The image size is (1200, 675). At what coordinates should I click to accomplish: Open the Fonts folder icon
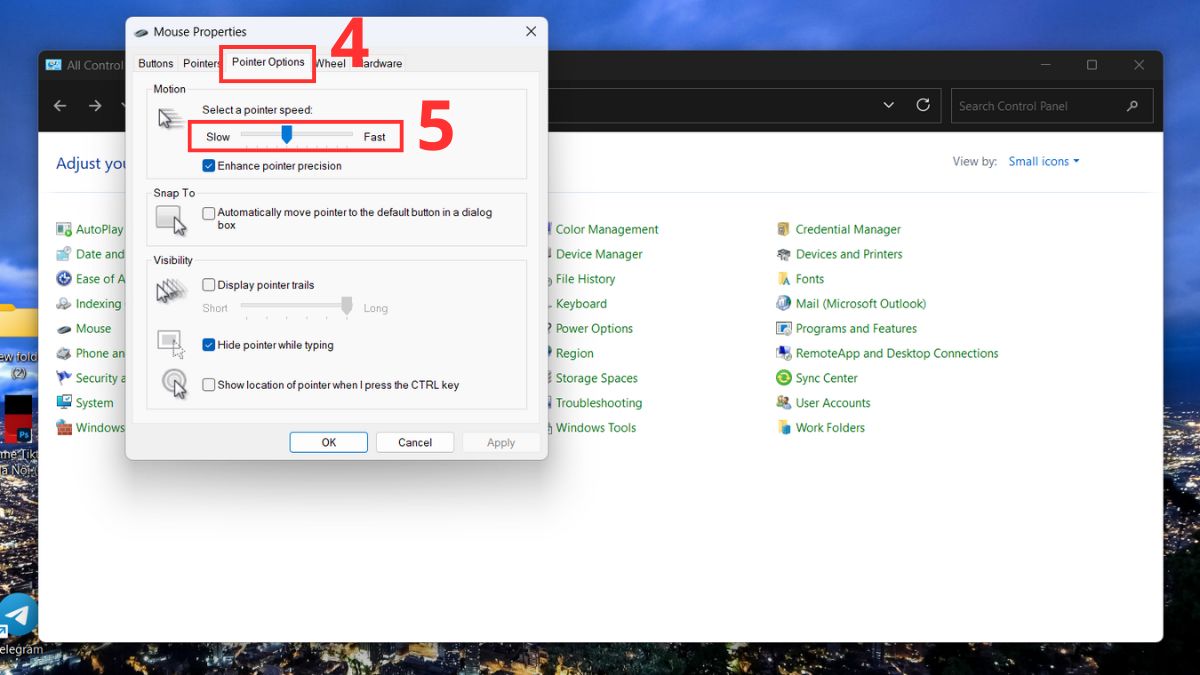(784, 279)
